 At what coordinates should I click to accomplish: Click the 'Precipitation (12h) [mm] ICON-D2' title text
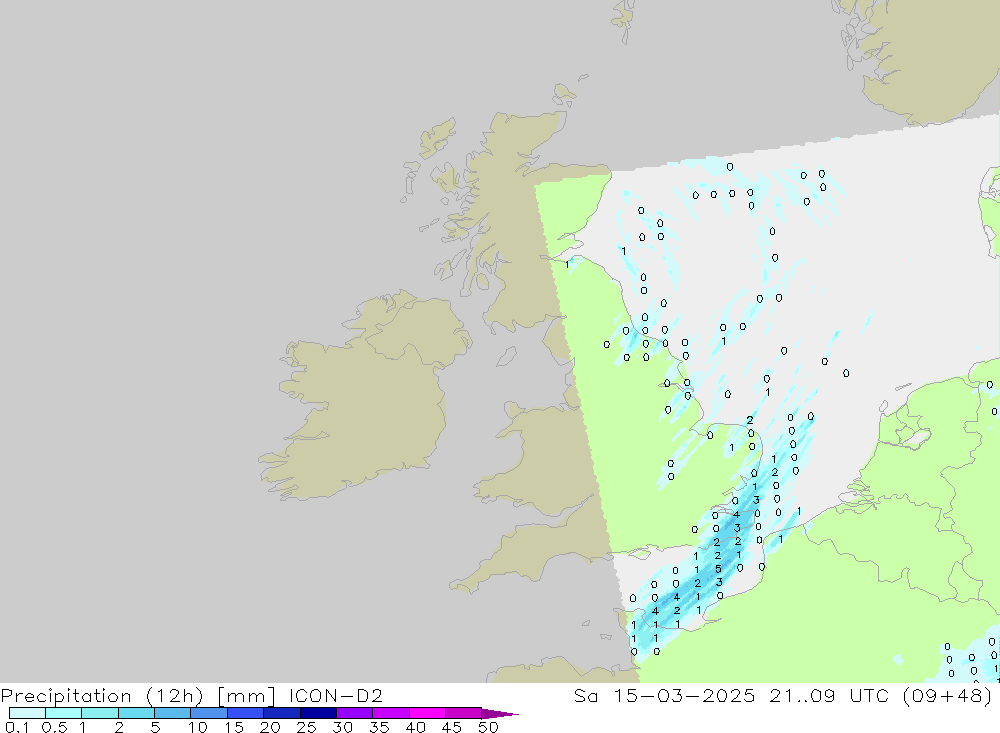(191, 695)
